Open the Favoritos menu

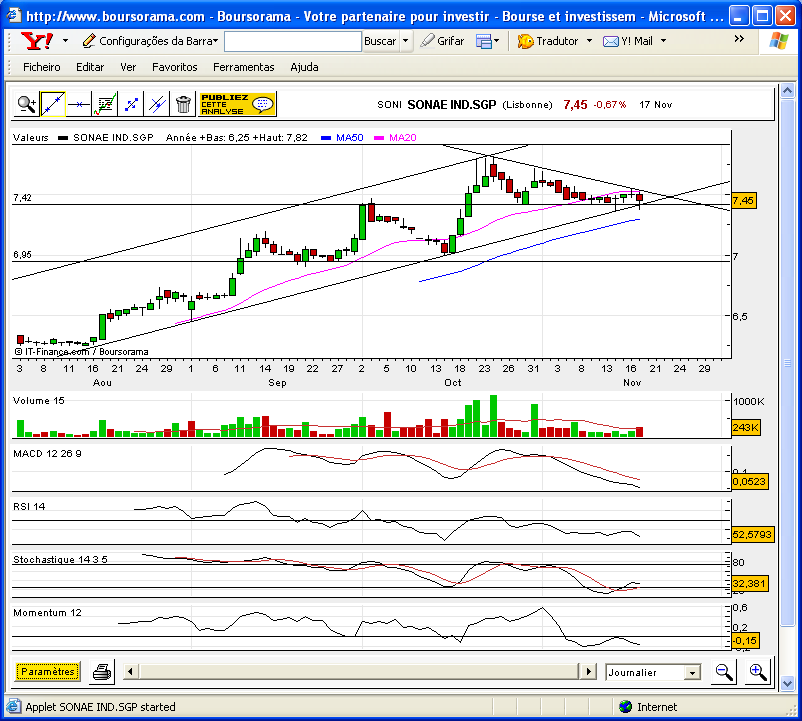pyautogui.click(x=174, y=67)
